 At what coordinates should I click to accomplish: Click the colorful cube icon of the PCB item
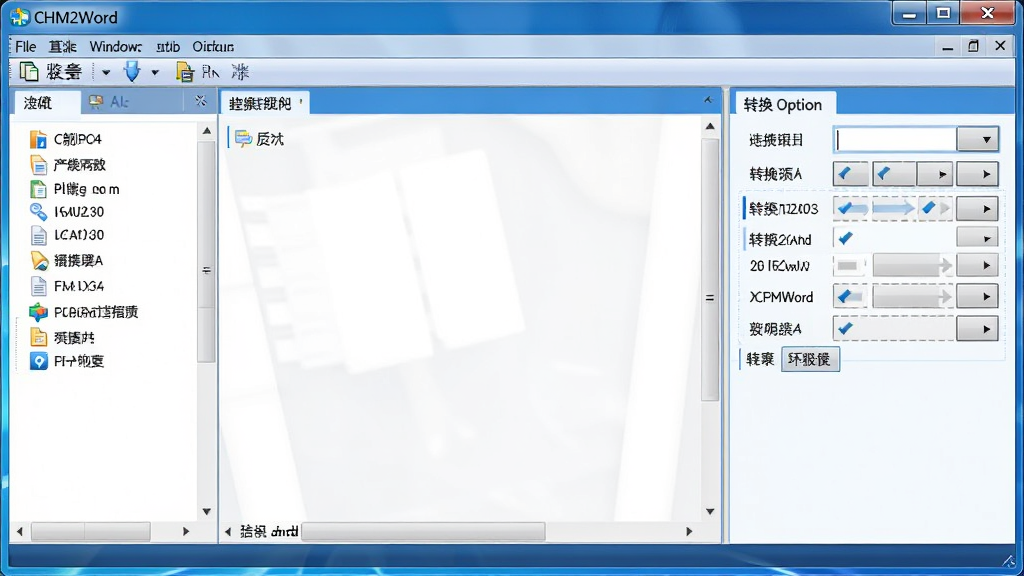click(39, 312)
